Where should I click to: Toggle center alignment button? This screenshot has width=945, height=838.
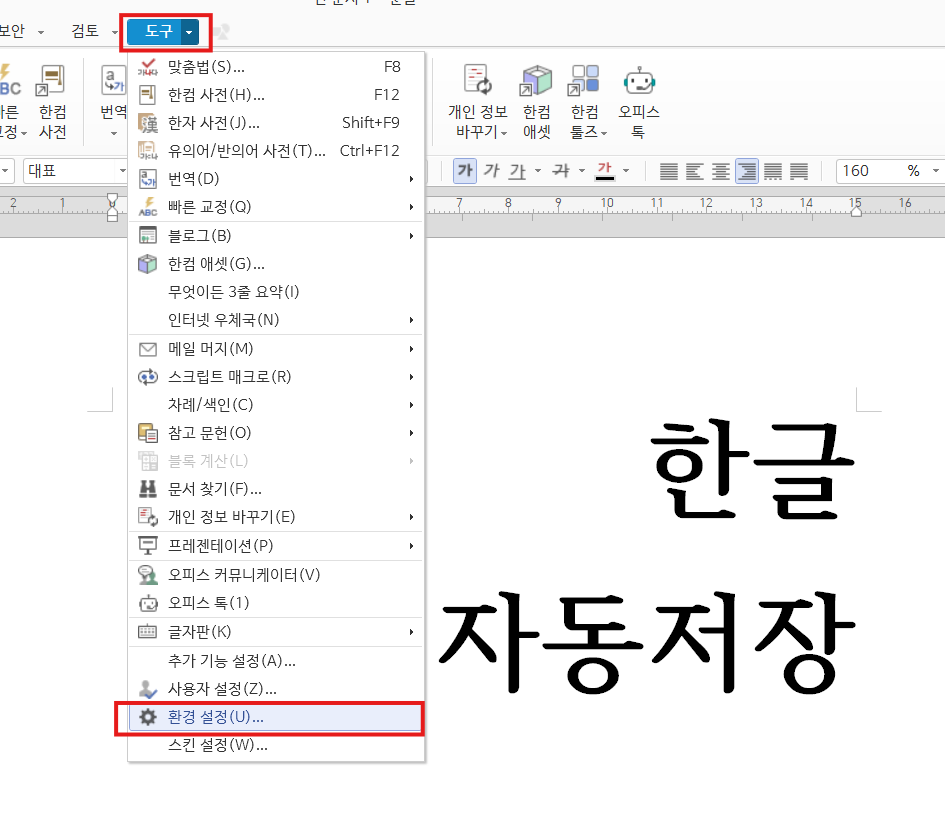click(720, 171)
